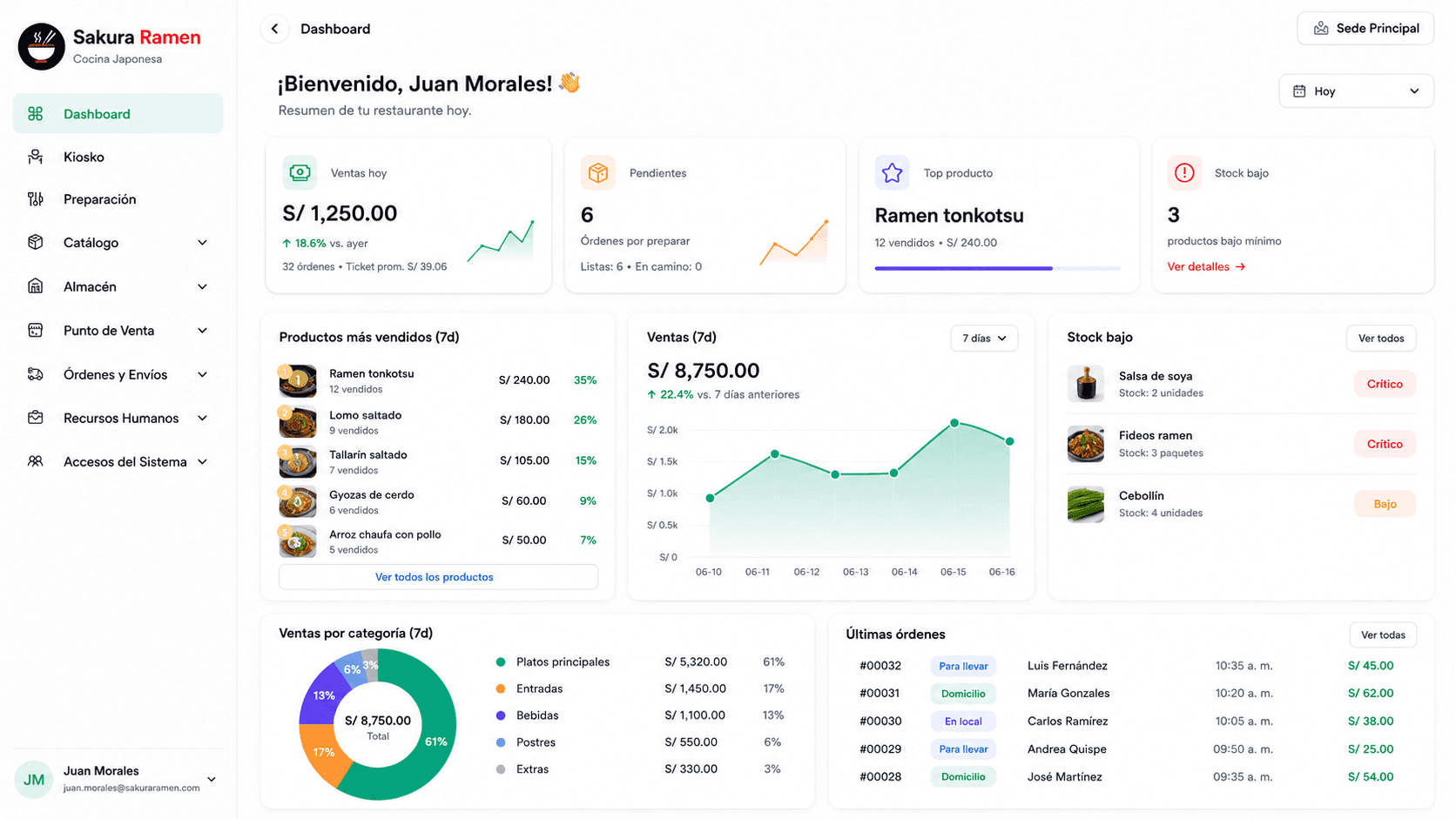Expand the Catálogo menu chevron
Viewport: 1456px width, 819px height.
tap(202, 243)
